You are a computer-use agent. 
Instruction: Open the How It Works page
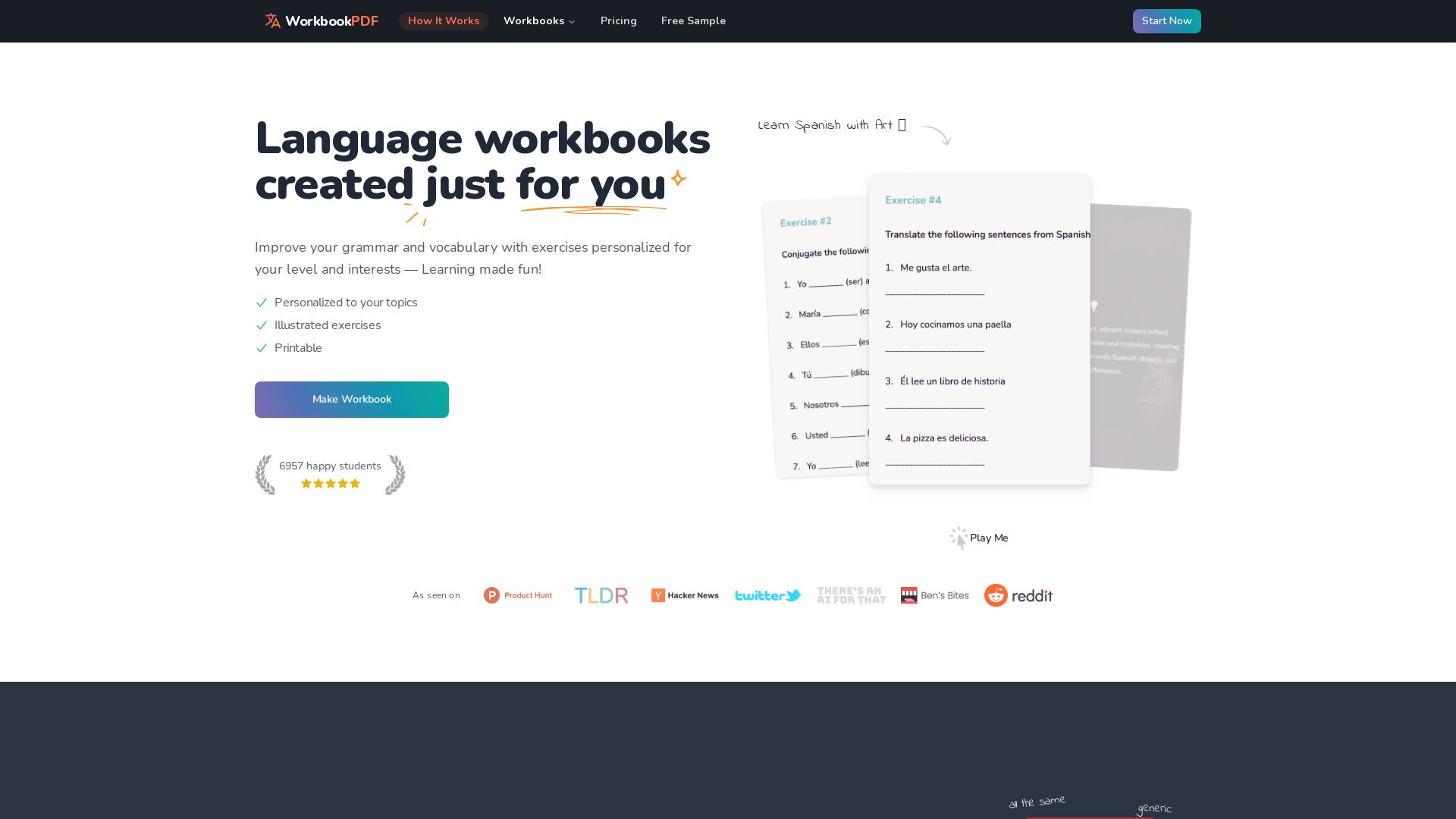pos(444,20)
